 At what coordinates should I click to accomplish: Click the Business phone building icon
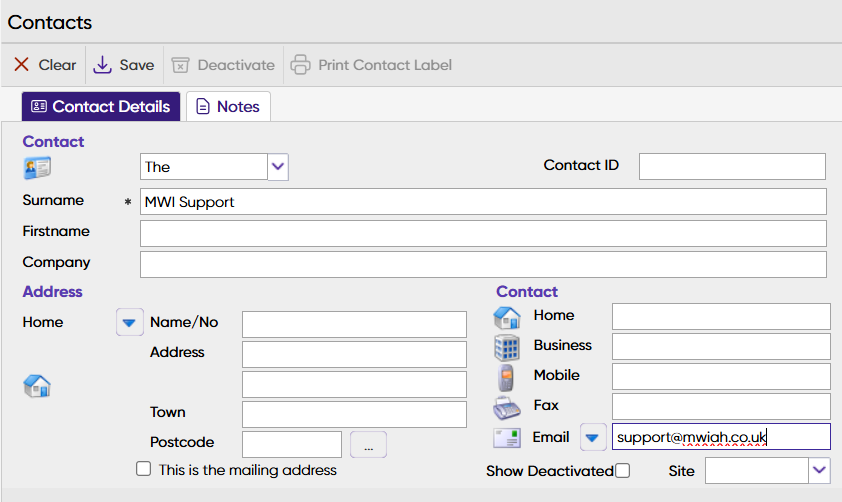[507, 347]
